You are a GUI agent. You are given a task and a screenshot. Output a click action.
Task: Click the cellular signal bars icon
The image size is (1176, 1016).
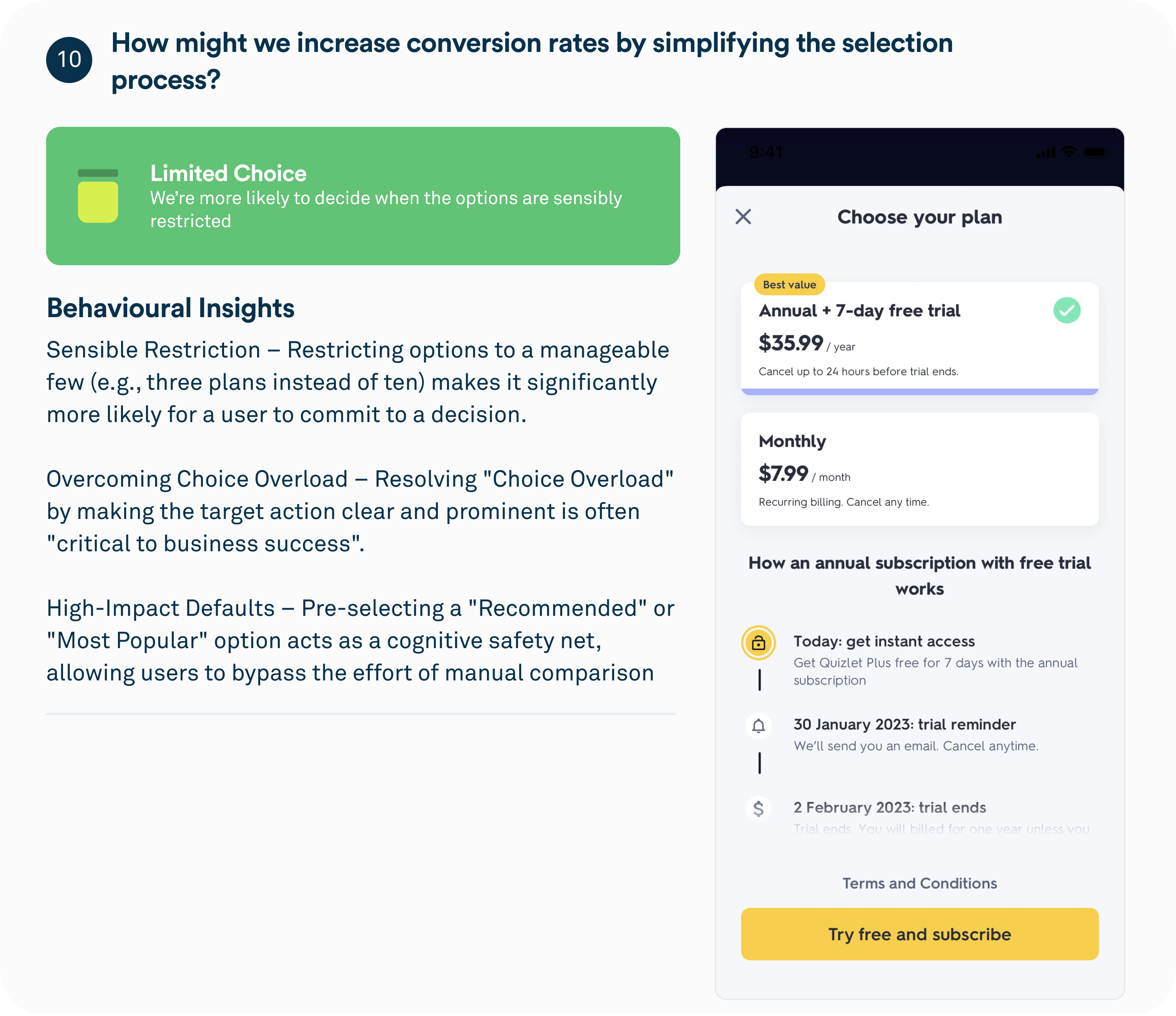pyautogui.click(x=1046, y=152)
